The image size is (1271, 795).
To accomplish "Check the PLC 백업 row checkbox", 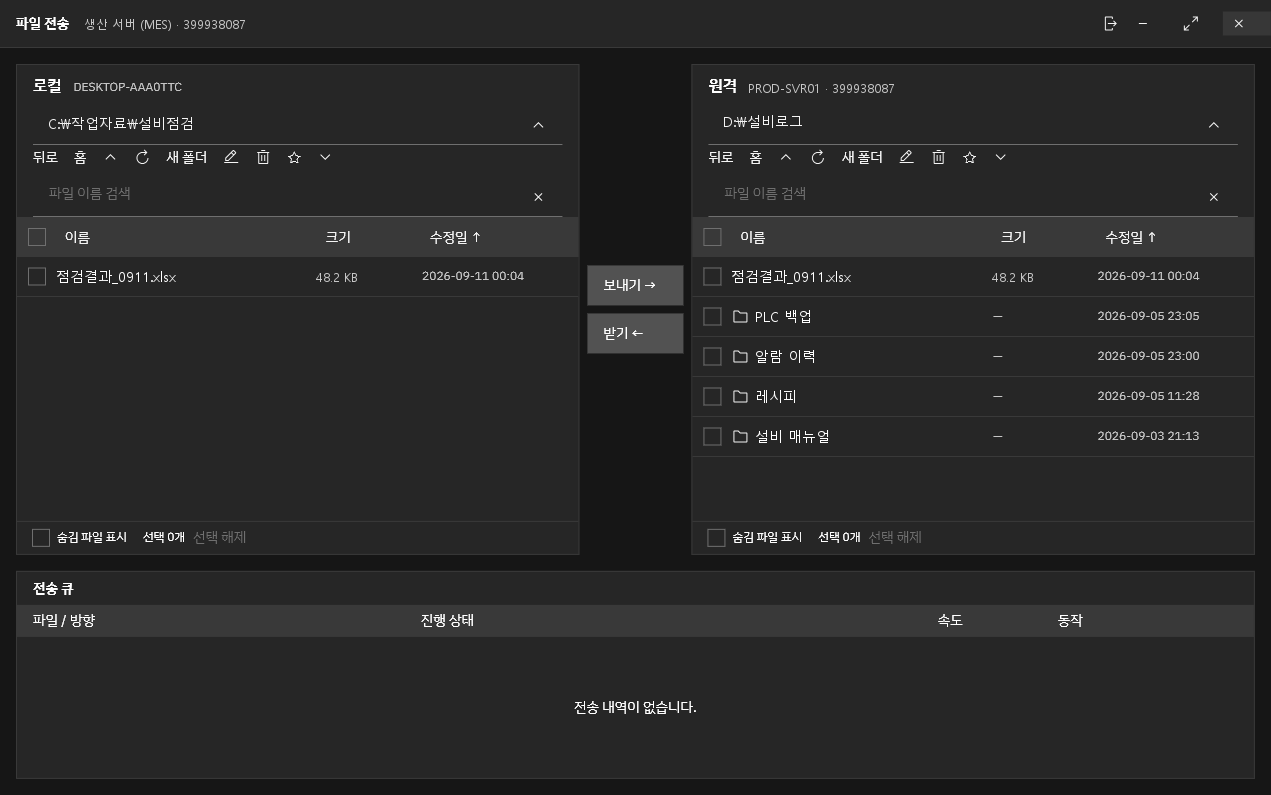I will 712,316.
